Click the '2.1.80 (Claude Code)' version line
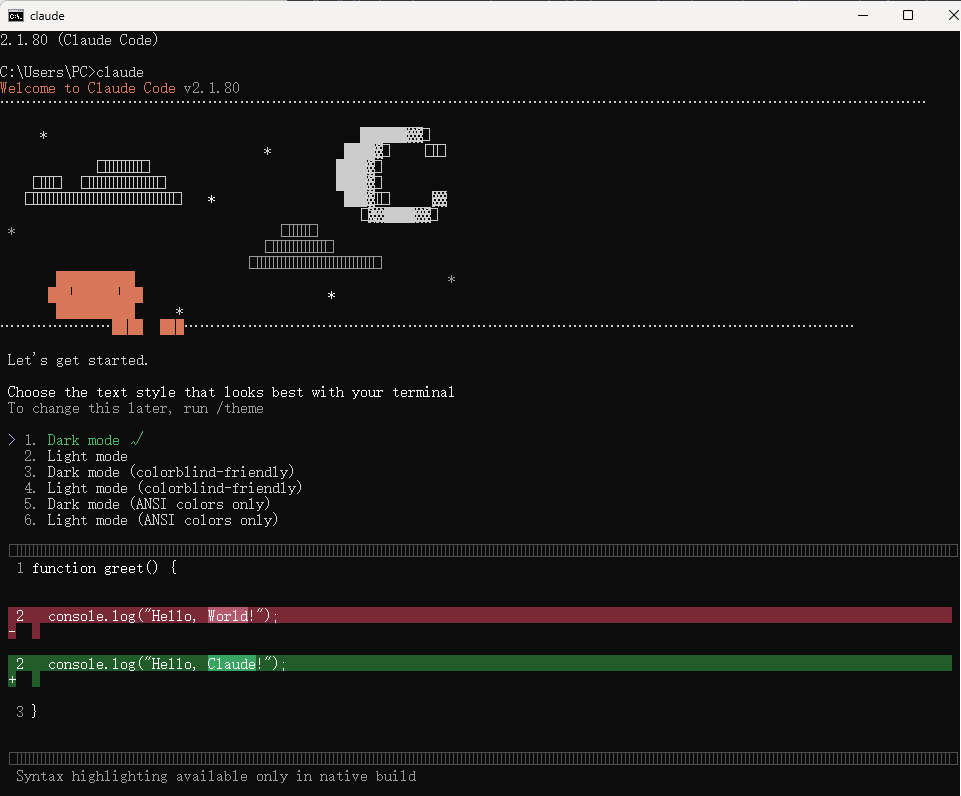 pyautogui.click(x=79, y=40)
